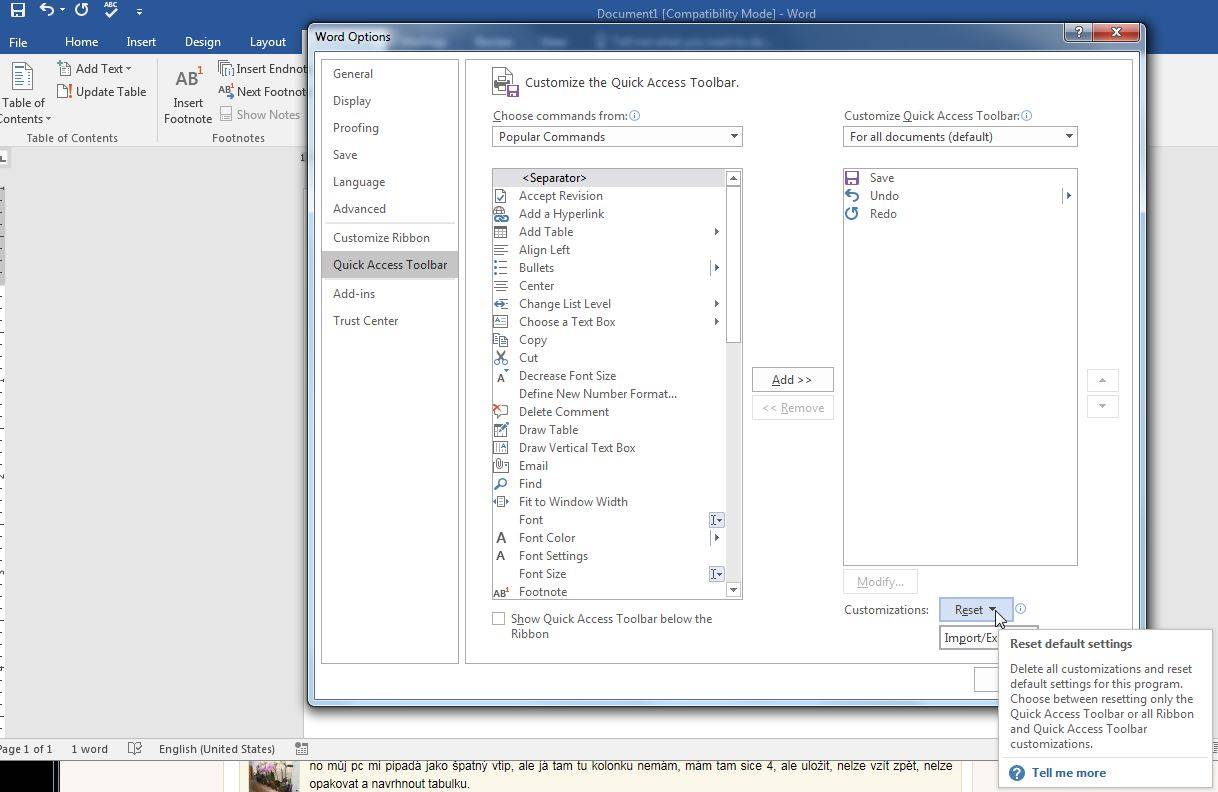Click the Save icon in Word's title bar
The height and width of the screenshot is (792, 1218).
[x=17, y=11]
